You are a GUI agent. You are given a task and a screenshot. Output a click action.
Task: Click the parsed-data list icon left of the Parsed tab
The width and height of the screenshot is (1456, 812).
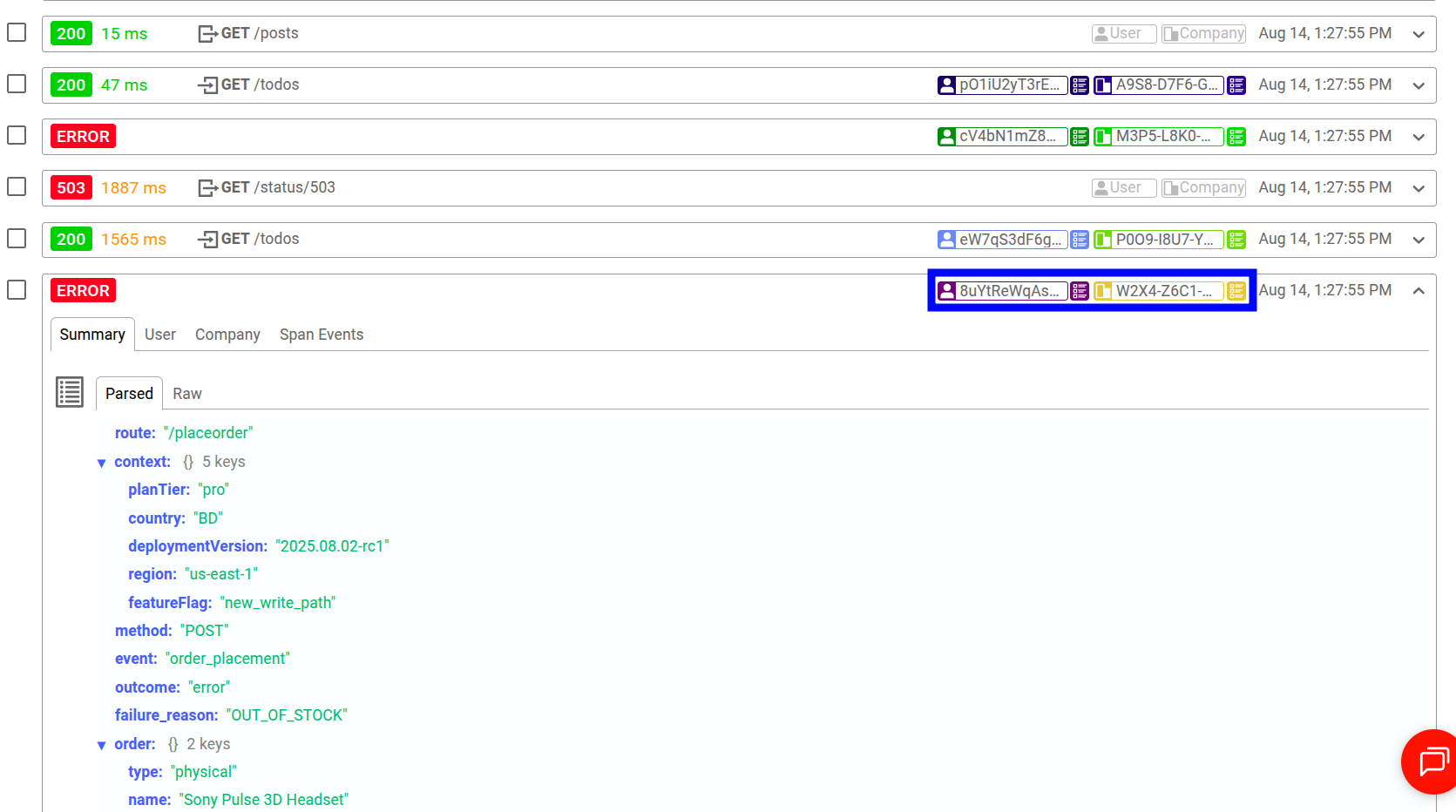click(x=69, y=392)
